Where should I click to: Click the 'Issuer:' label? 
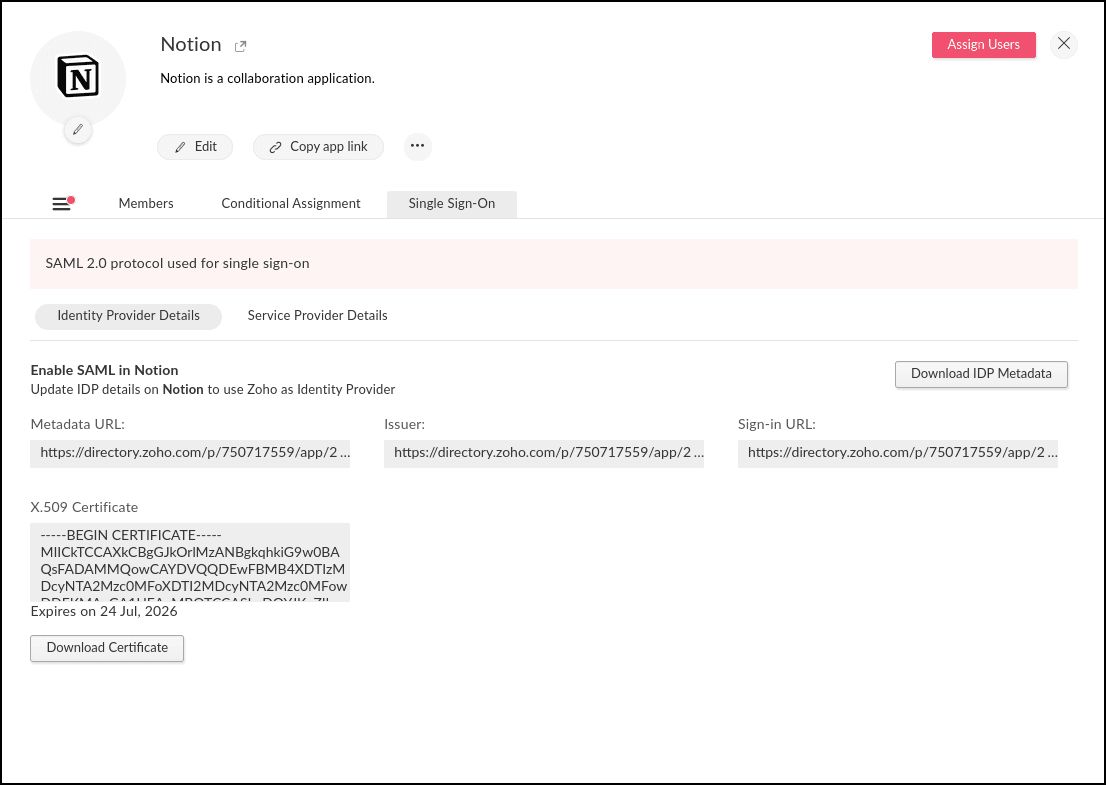coord(404,425)
